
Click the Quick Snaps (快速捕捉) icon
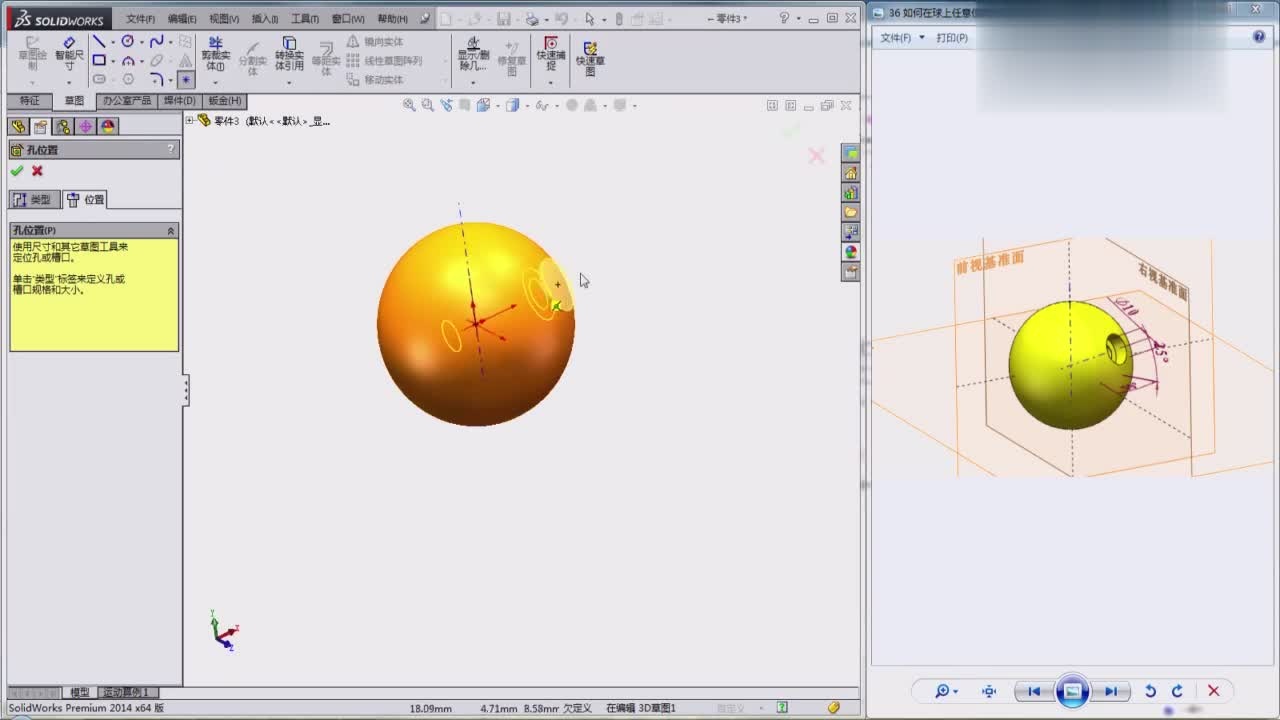551,55
